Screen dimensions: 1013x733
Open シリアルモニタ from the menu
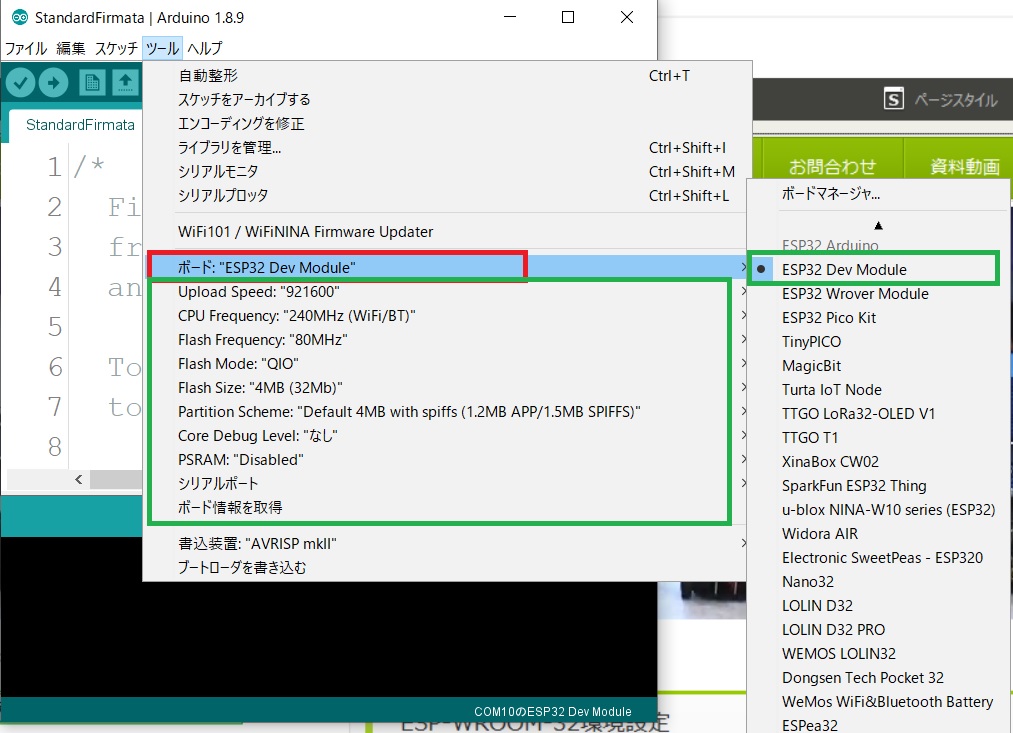click(447, 171)
